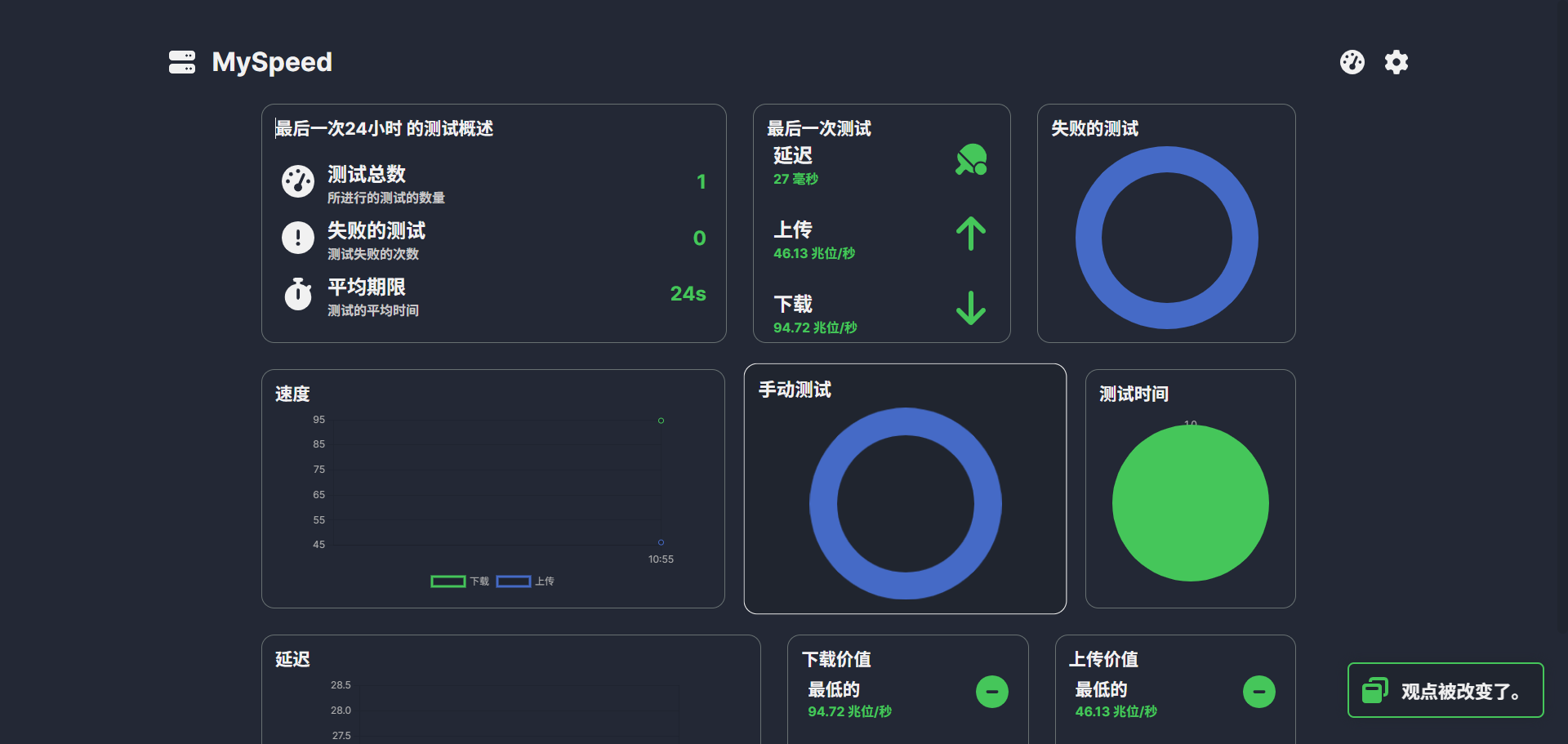Toggle the lowest upload value minus button

(1259, 692)
